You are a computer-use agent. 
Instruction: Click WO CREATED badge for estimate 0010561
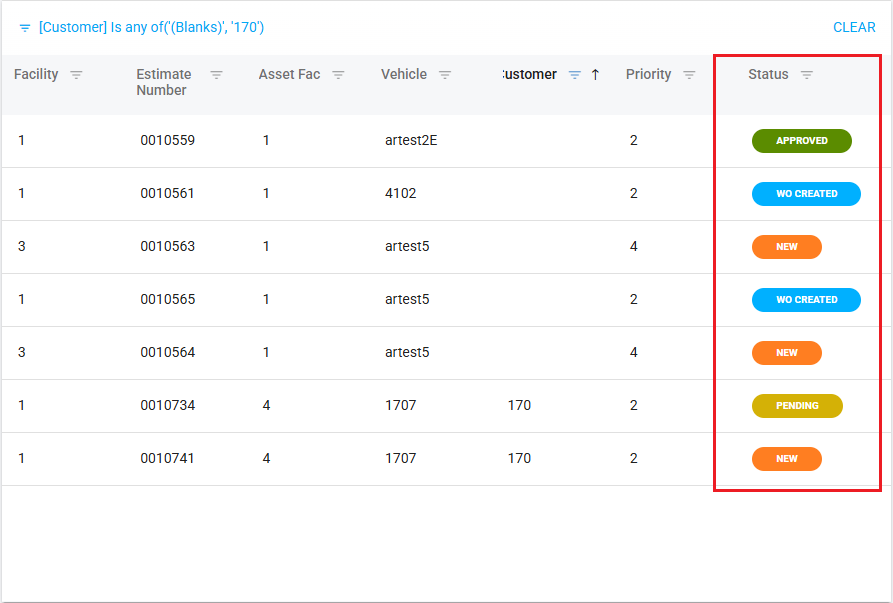806,194
